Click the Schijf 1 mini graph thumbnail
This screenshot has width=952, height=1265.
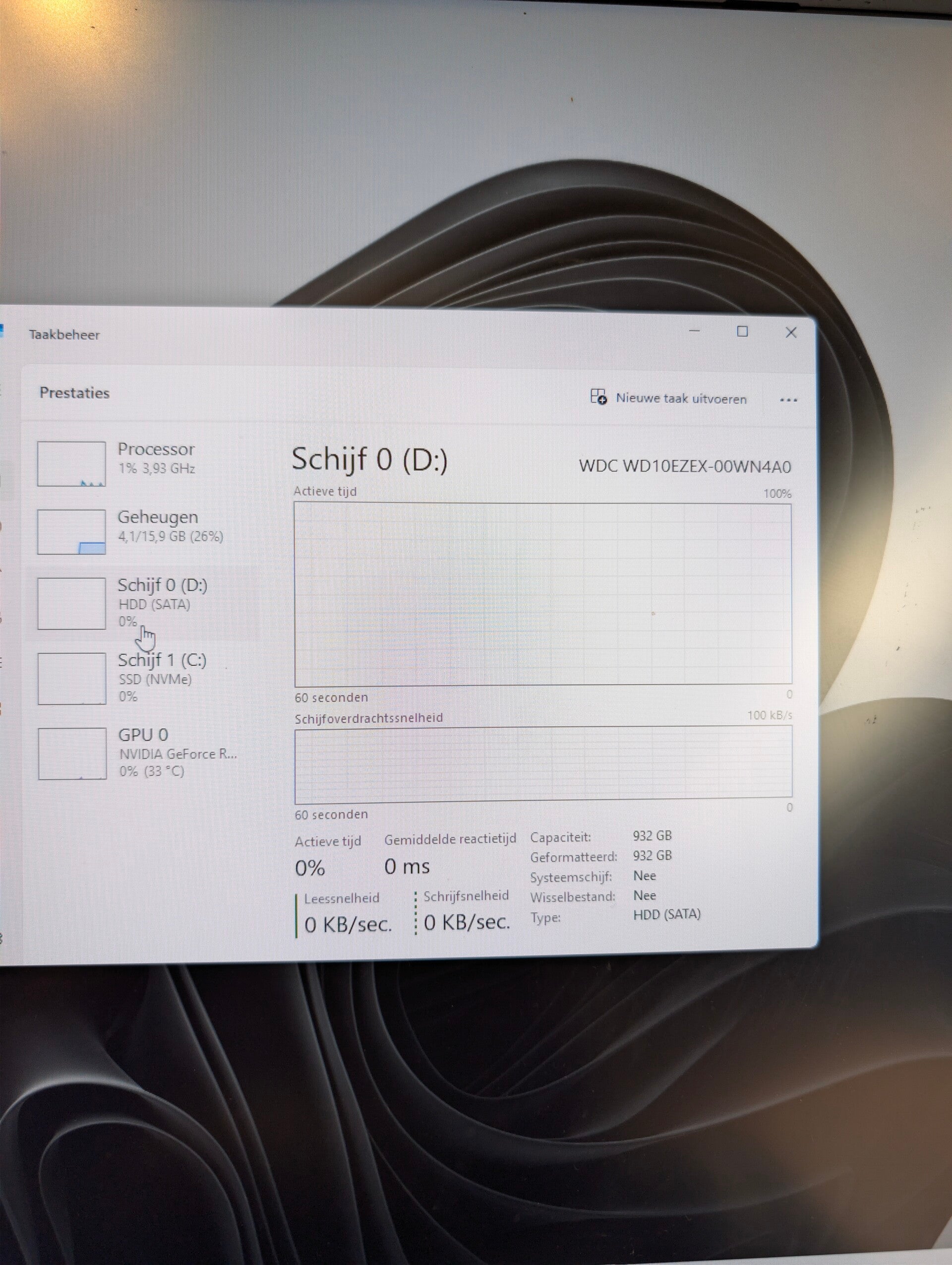(x=71, y=679)
